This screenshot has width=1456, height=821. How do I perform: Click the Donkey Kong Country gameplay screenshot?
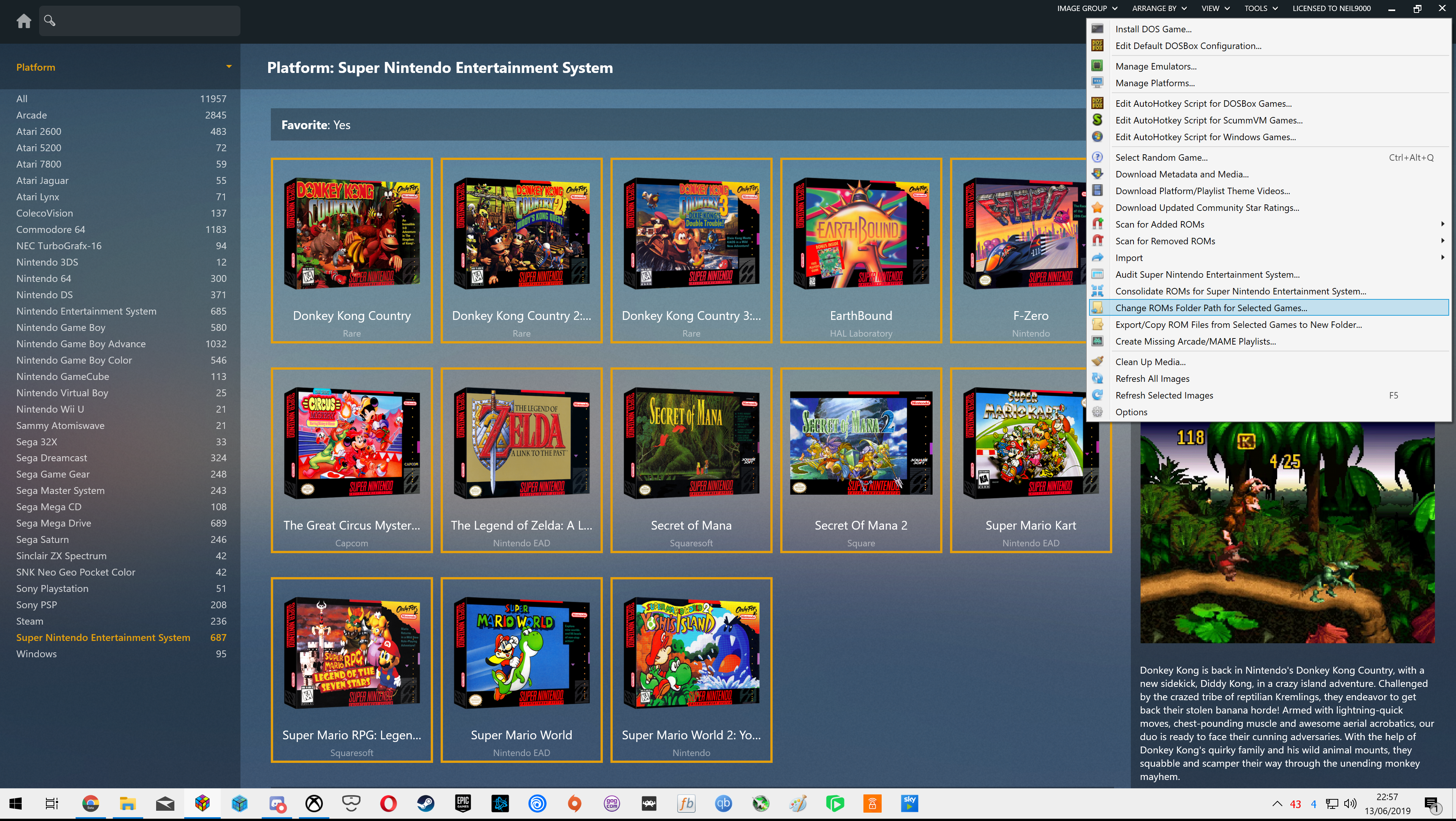pos(1287,533)
